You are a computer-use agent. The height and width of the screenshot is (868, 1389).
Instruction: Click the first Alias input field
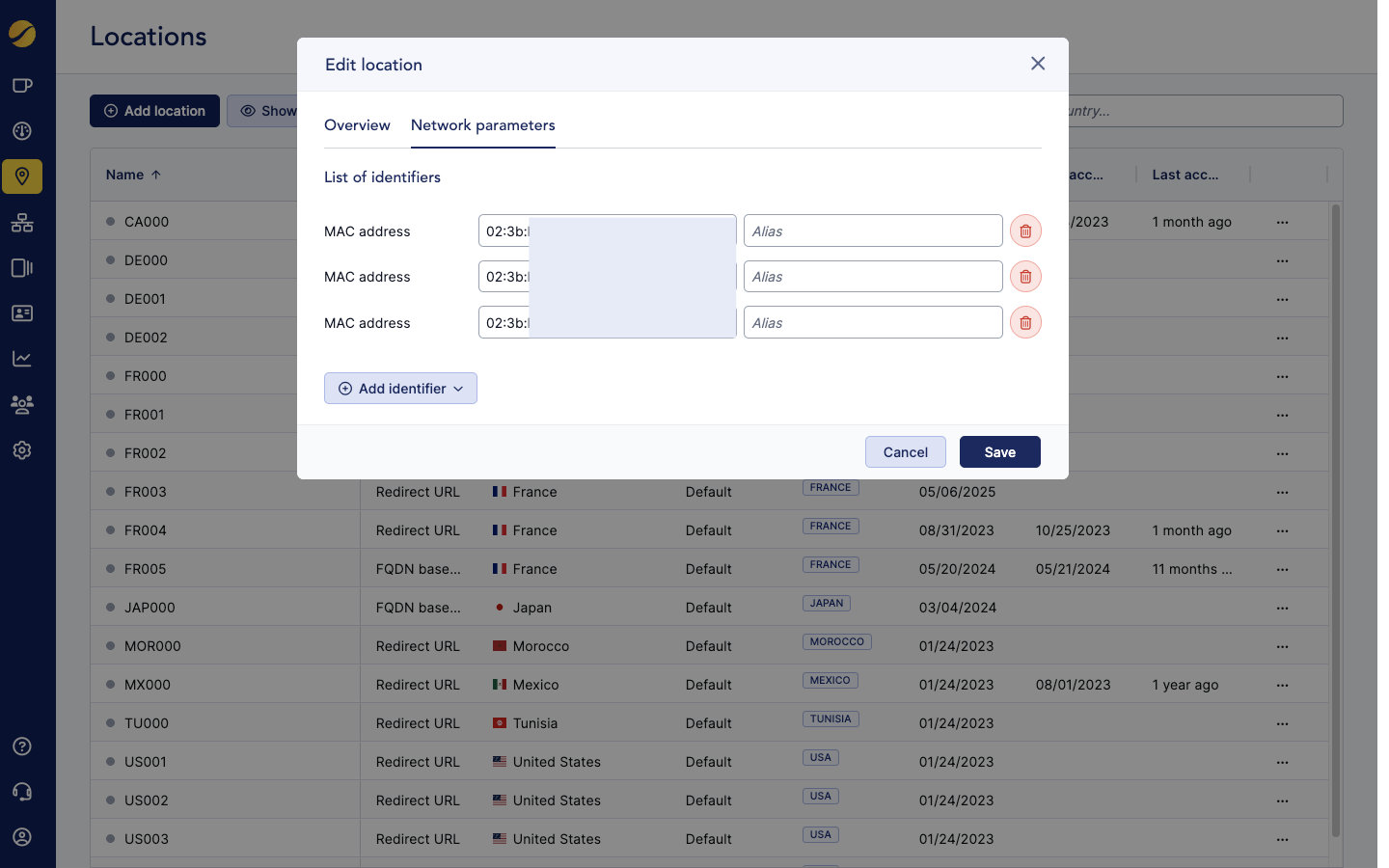tap(873, 231)
